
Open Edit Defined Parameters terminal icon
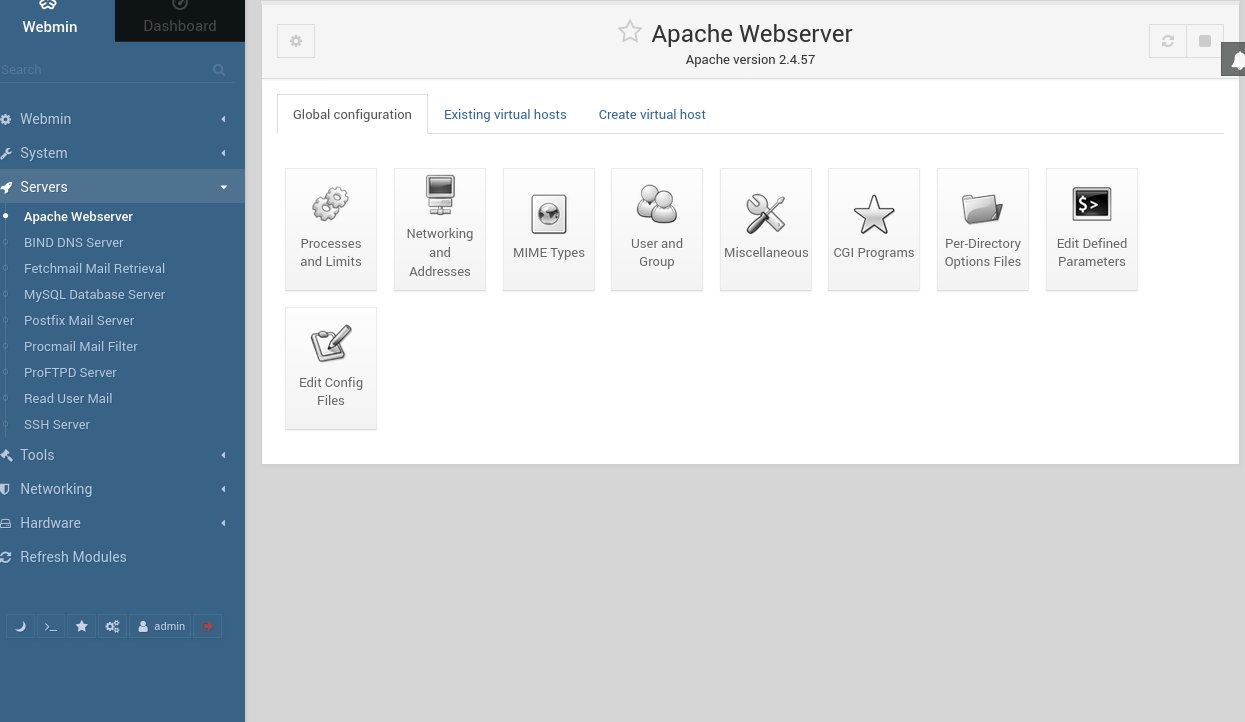pyautogui.click(x=1092, y=229)
